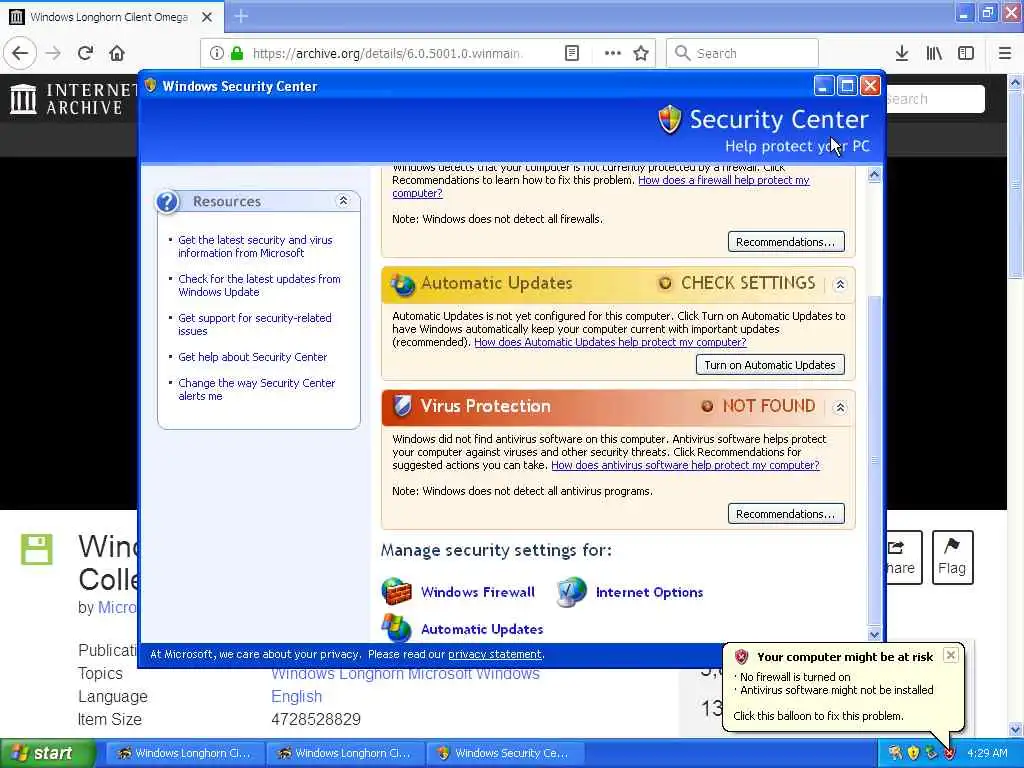Click the Internet Options globe icon
1024x768 pixels.
point(571,592)
